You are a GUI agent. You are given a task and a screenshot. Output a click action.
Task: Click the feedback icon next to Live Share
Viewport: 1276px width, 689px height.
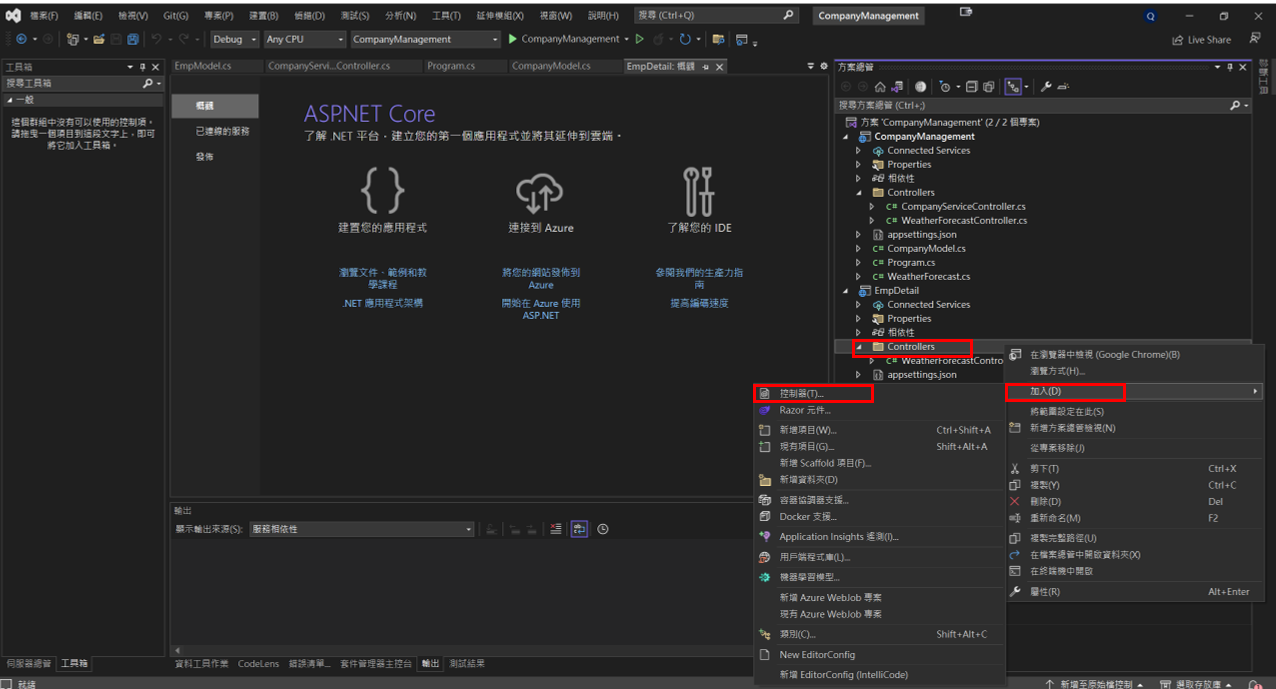[x=1255, y=39]
